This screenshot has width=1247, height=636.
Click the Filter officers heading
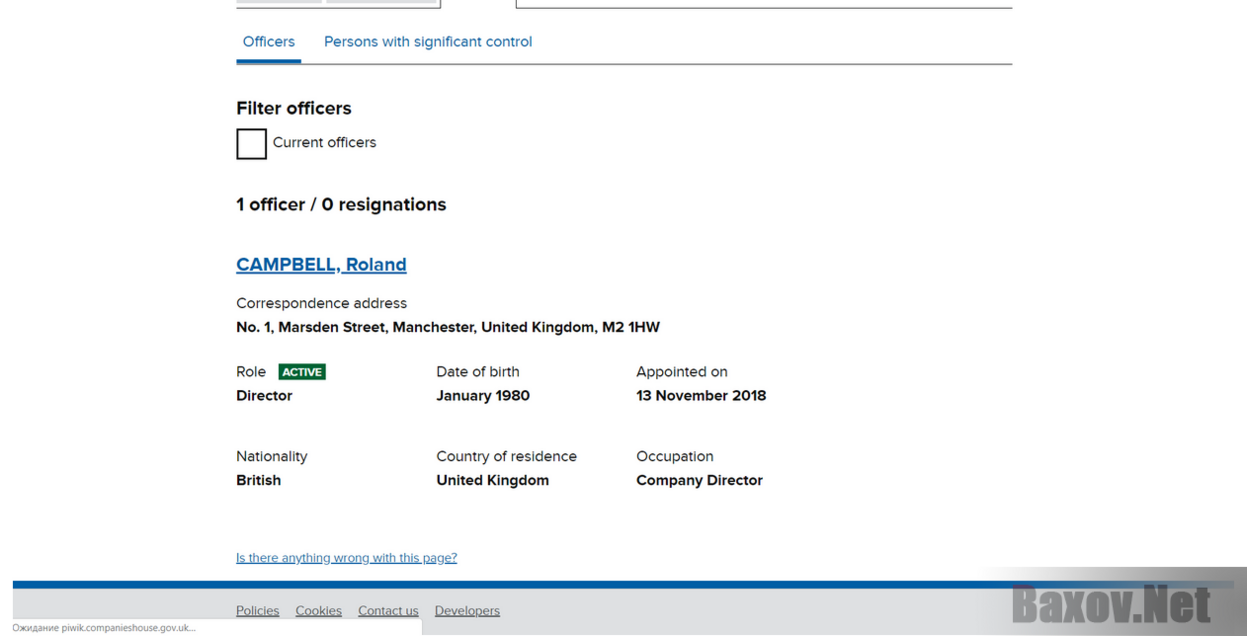[293, 108]
